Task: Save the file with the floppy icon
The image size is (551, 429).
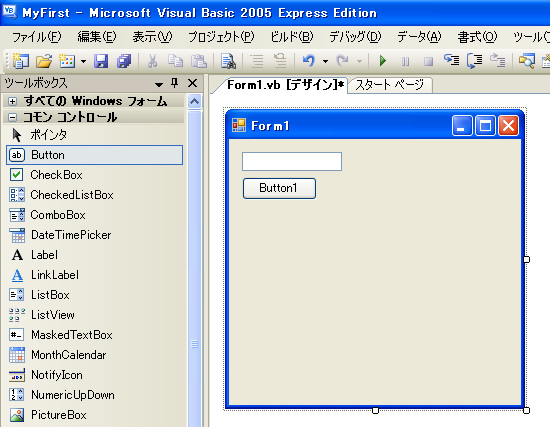Action: [101, 61]
